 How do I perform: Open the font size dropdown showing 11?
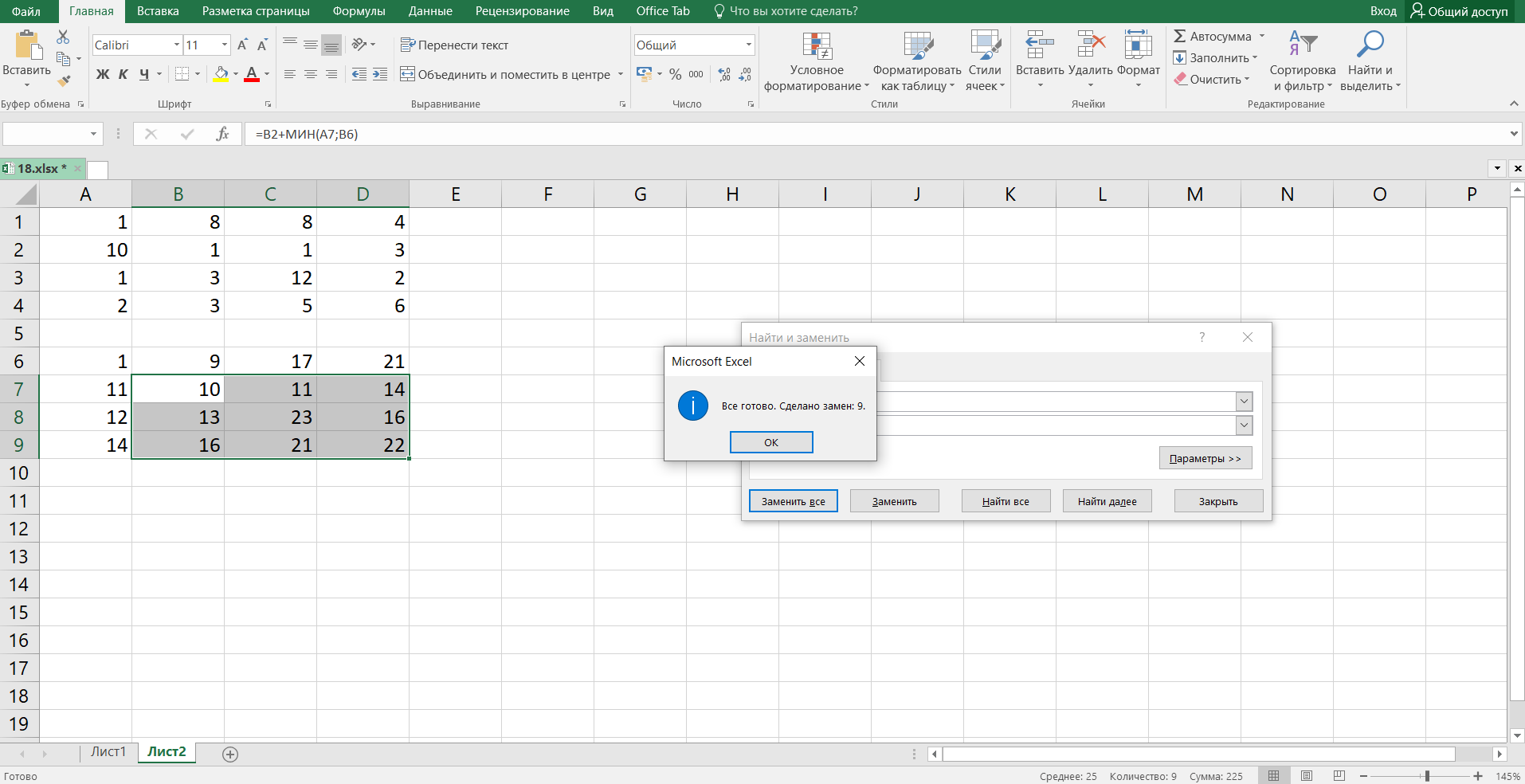[225, 45]
